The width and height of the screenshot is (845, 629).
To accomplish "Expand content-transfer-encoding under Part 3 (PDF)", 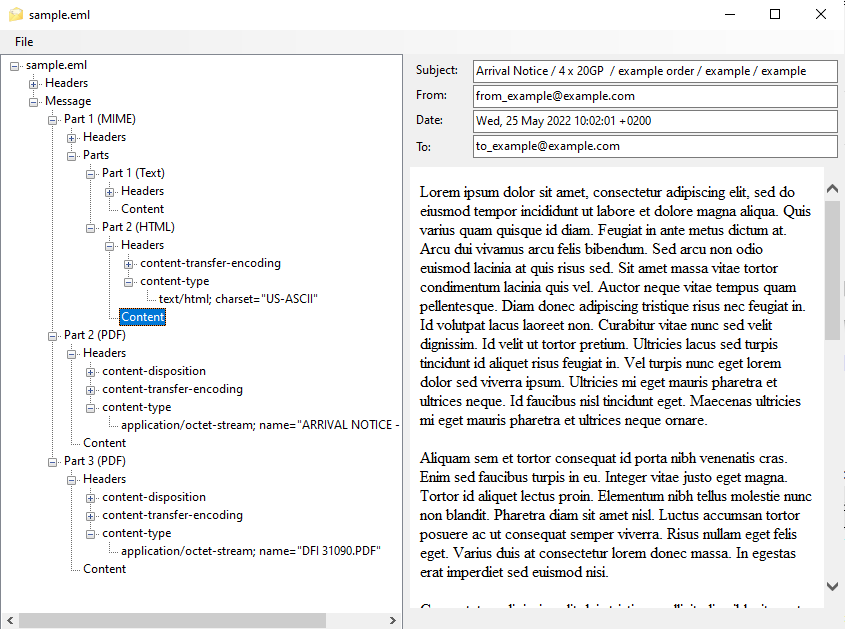I will (88, 514).
